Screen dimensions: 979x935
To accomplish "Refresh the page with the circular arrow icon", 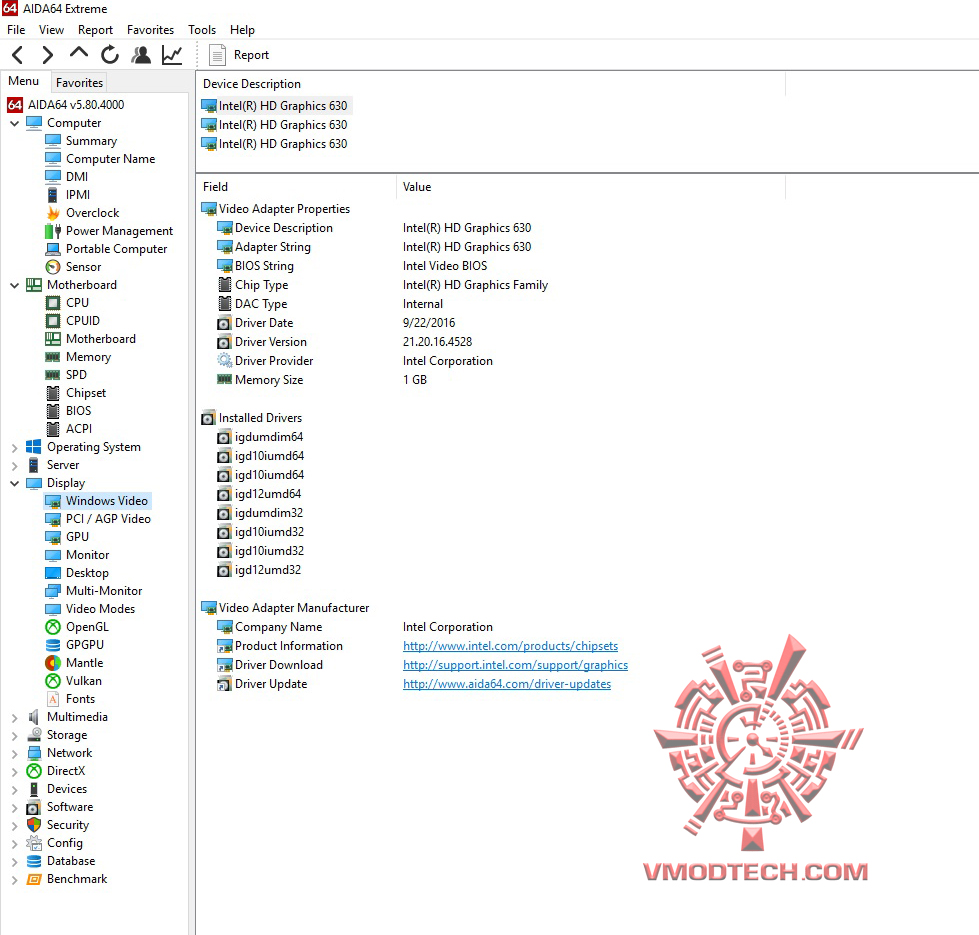I will coord(110,55).
